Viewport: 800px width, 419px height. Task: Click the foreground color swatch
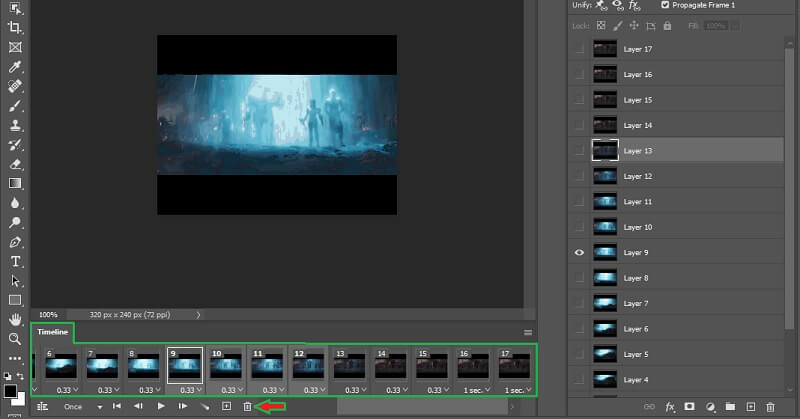pyautogui.click(x=10, y=389)
